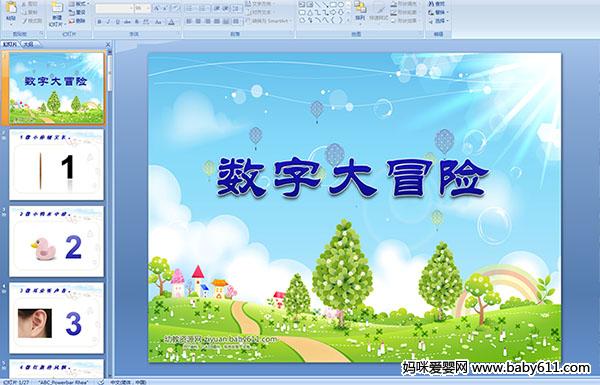This screenshot has width=600, height=385.
Task: Open the Change Case (Aa) menu
Action: [x=158, y=22]
